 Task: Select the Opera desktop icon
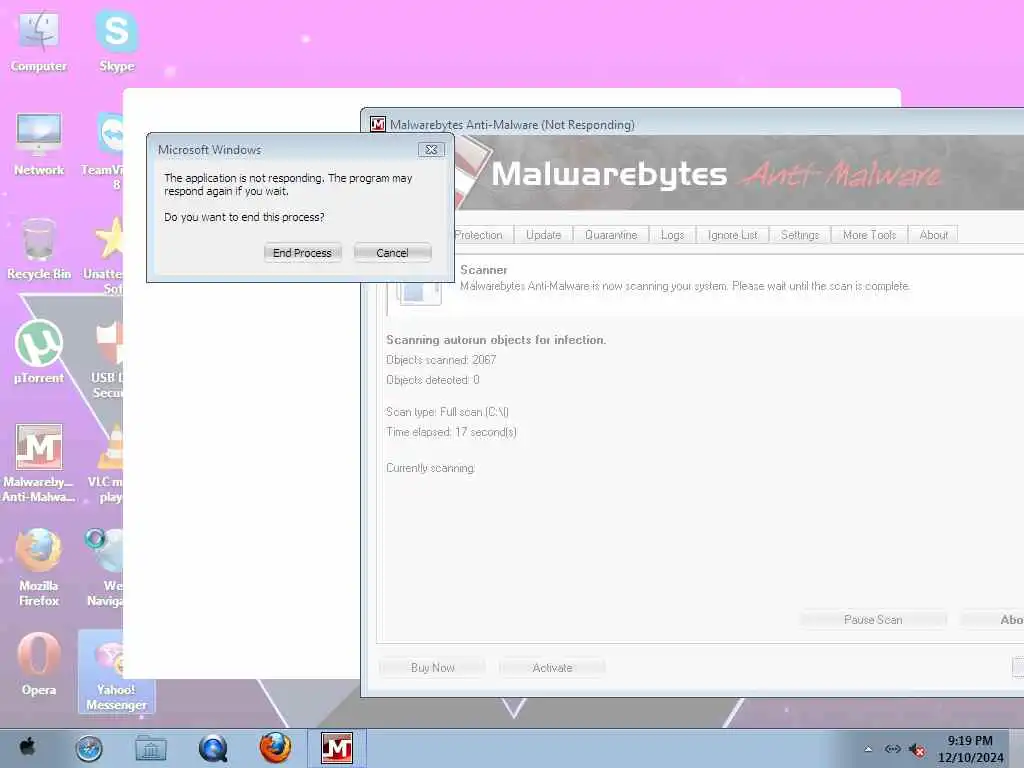click(x=39, y=664)
